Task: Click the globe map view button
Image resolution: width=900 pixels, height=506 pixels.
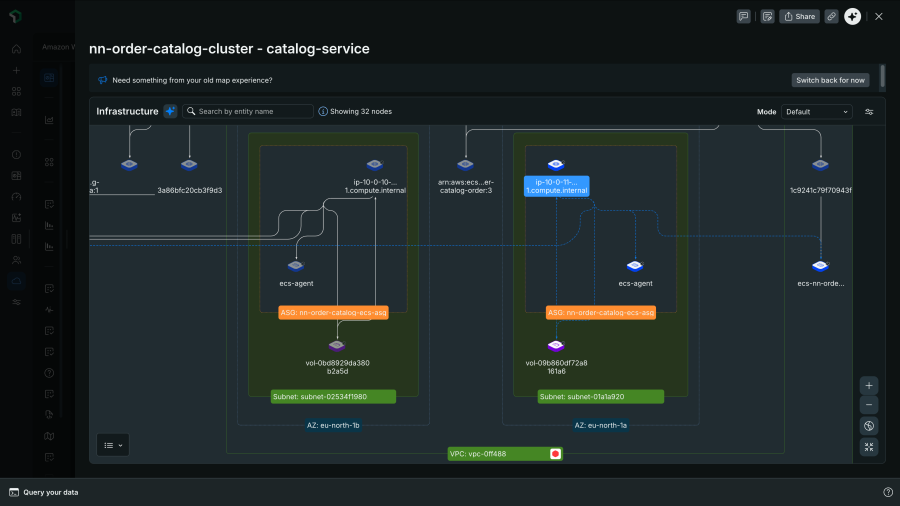Action: coord(869,426)
